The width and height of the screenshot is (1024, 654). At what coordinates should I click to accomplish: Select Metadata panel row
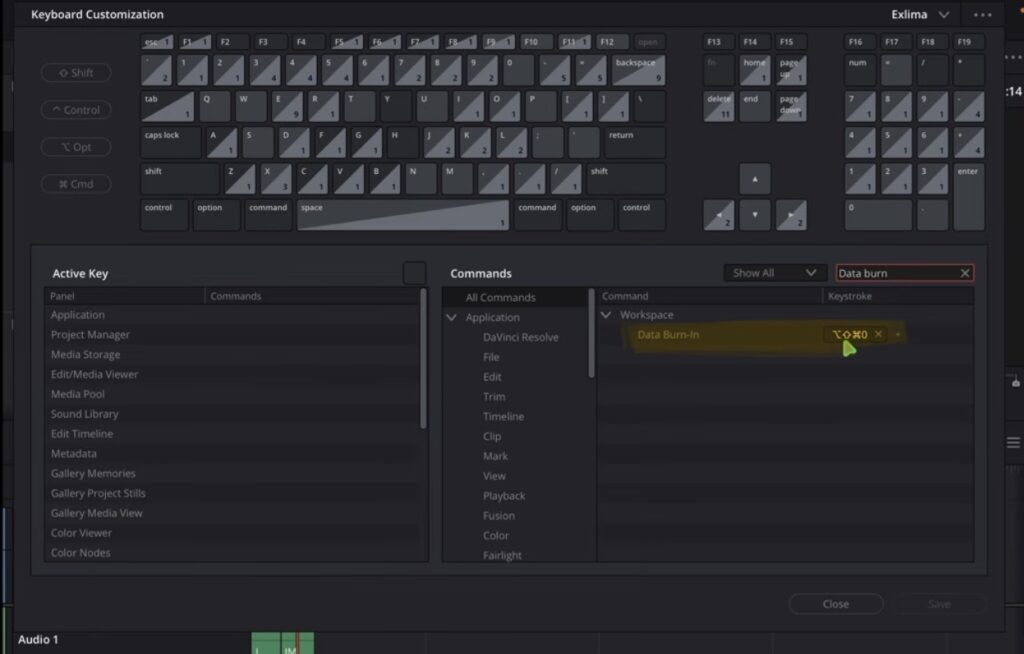[x=232, y=453]
